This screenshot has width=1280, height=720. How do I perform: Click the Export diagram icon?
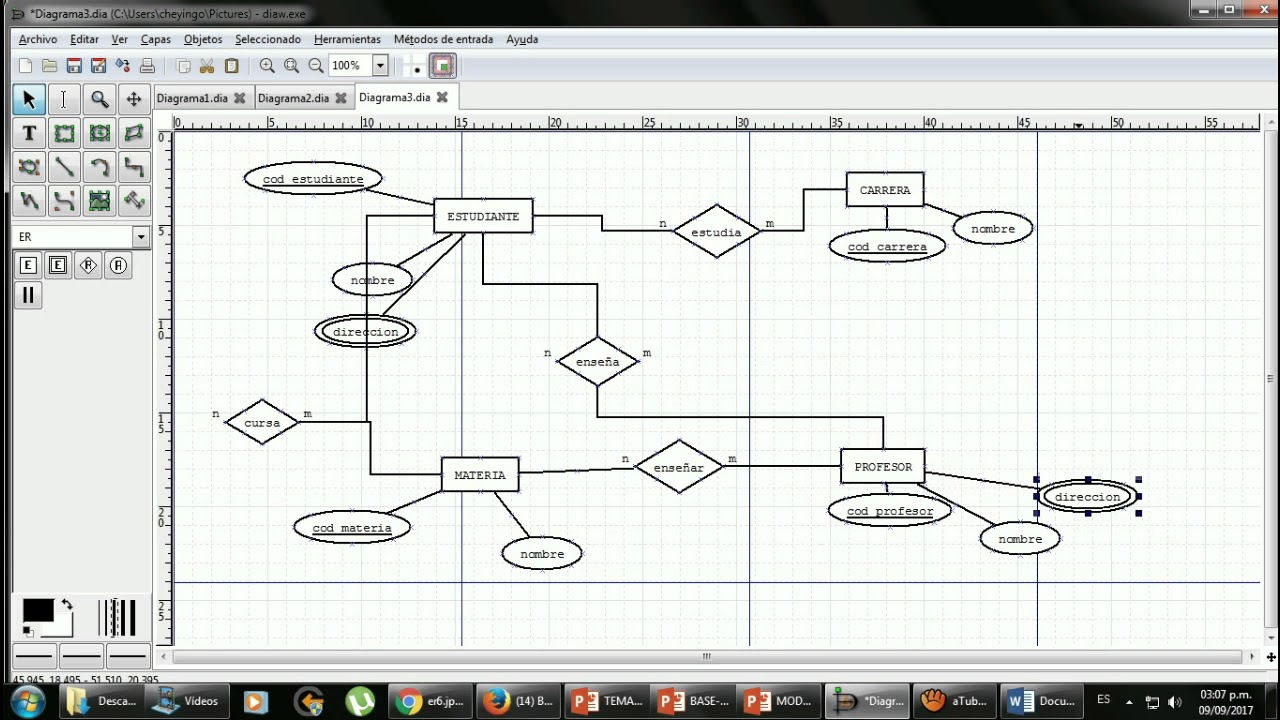(x=122, y=66)
